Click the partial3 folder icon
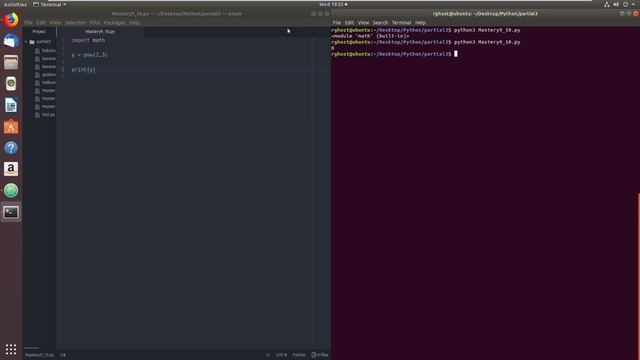This screenshot has width=640, height=360. tap(32, 42)
